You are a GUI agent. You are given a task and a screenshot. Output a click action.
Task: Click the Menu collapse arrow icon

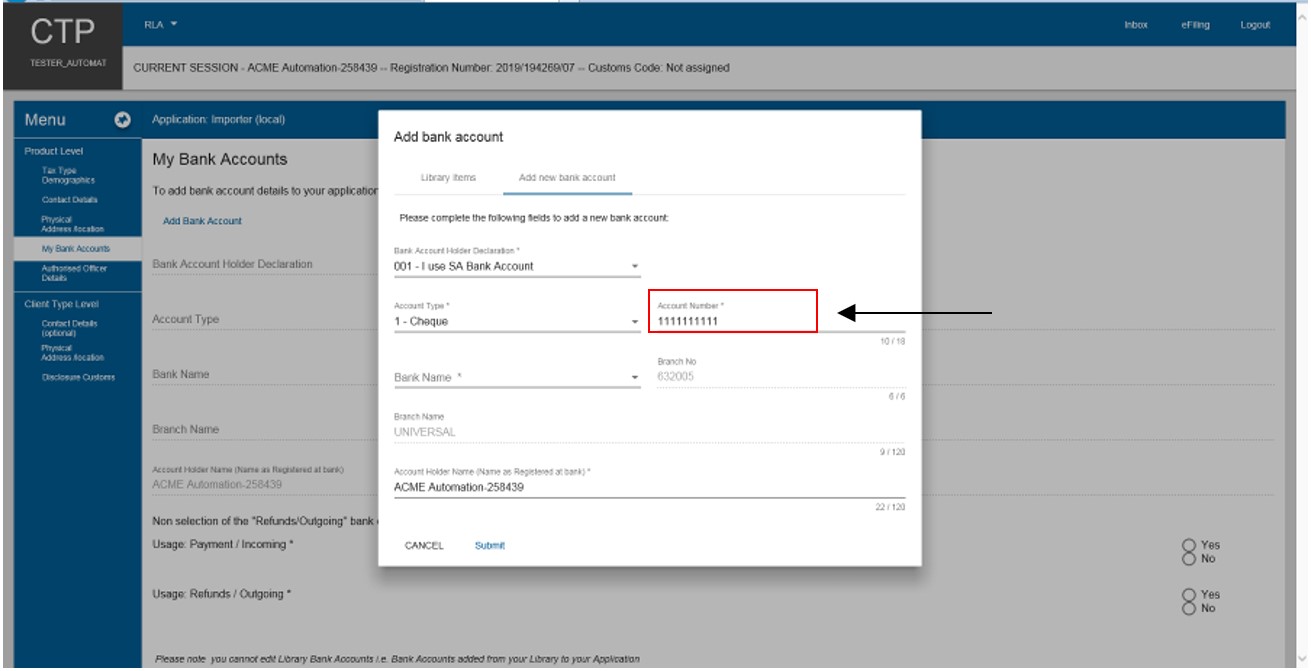pyautogui.click(x=122, y=121)
